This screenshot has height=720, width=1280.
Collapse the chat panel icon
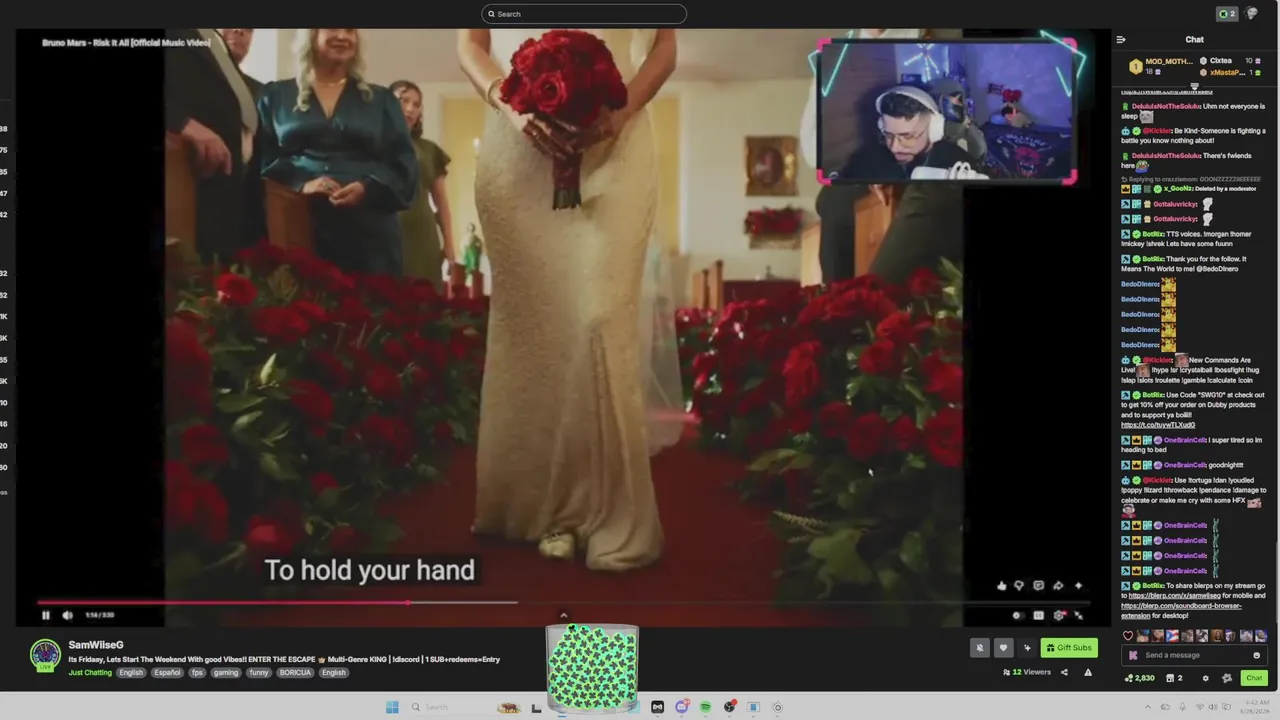(1121, 40)
